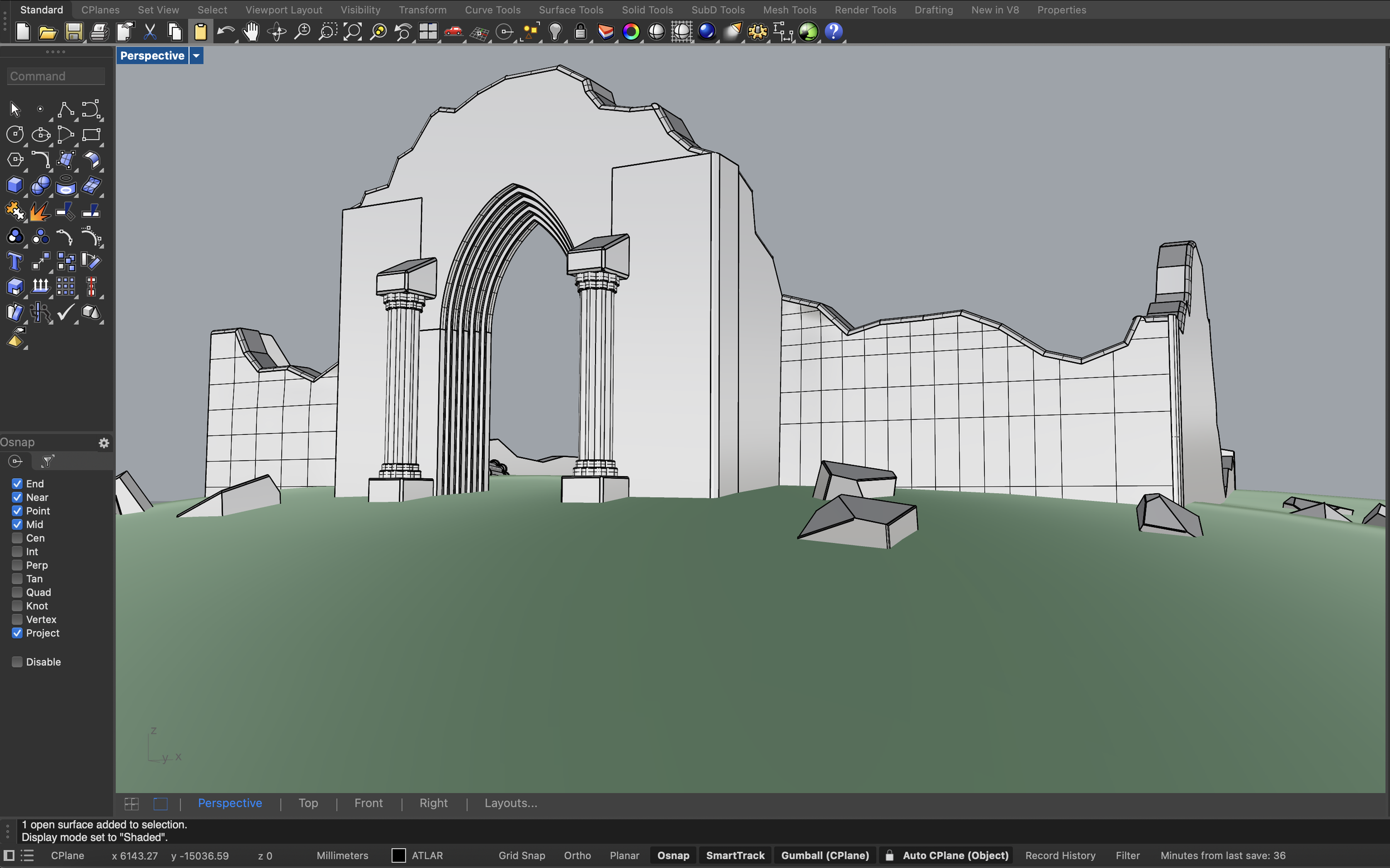Click the Zoom Extents toolbar icon

(x=353, y=32)
